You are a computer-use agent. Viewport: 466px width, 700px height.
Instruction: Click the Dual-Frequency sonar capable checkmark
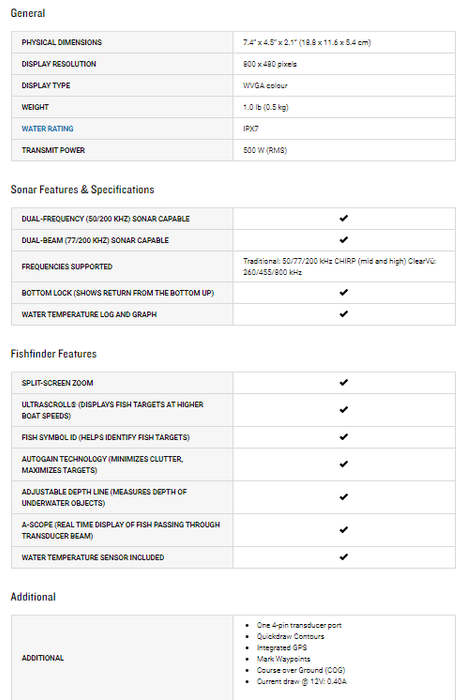click(343, 218)
